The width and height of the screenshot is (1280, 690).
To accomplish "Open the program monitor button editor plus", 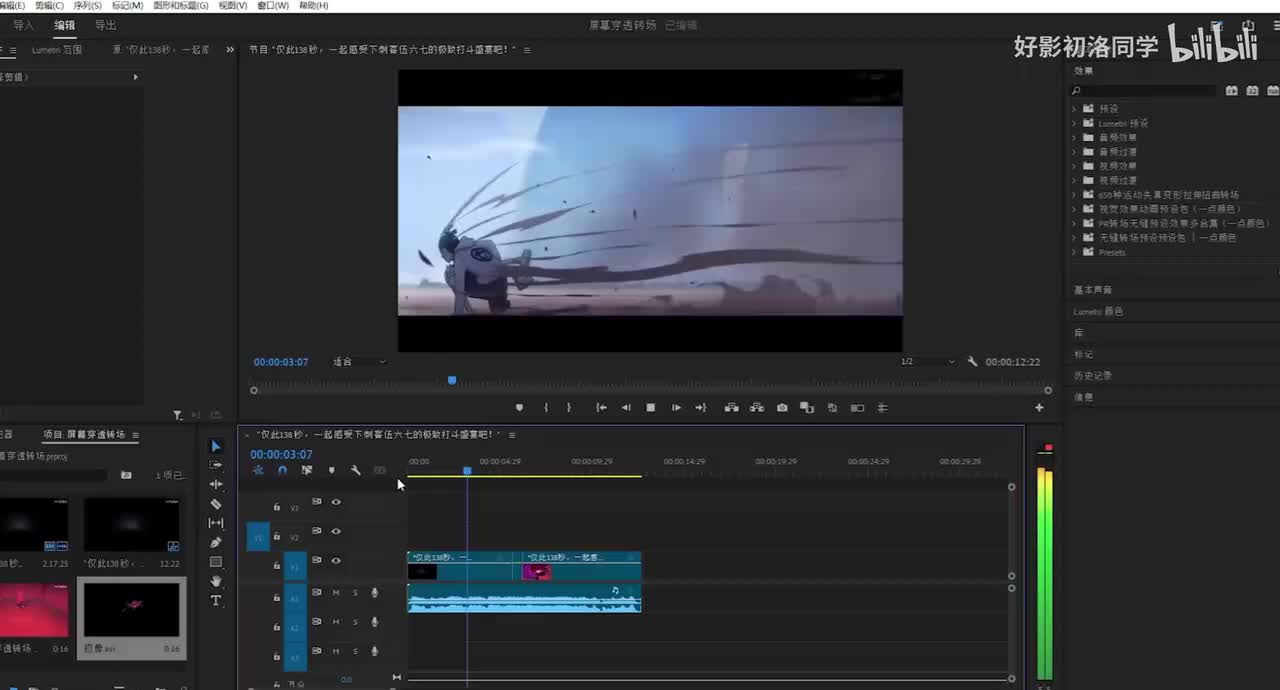I will (x=1039, y=408).
